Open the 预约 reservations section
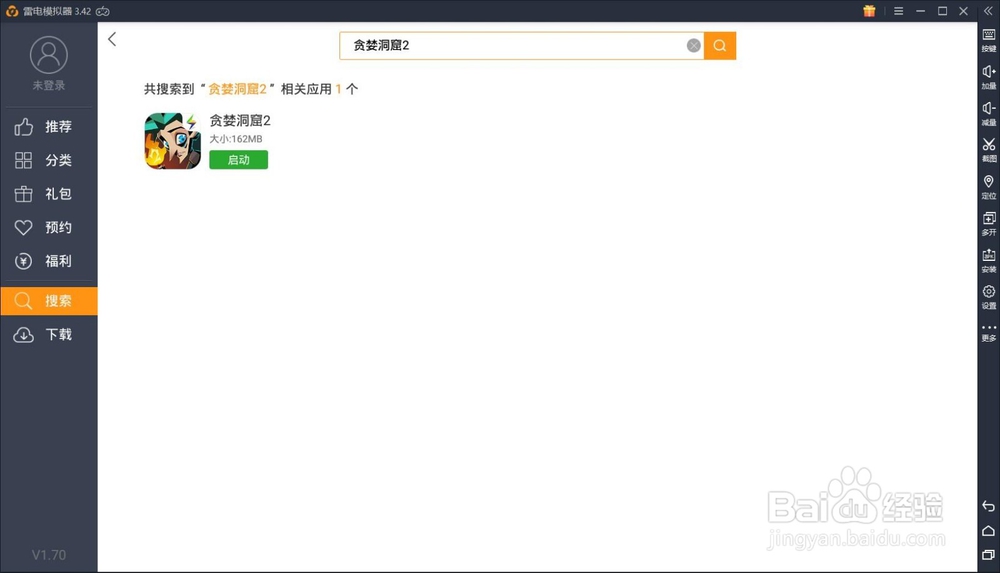 coord(48,227)
